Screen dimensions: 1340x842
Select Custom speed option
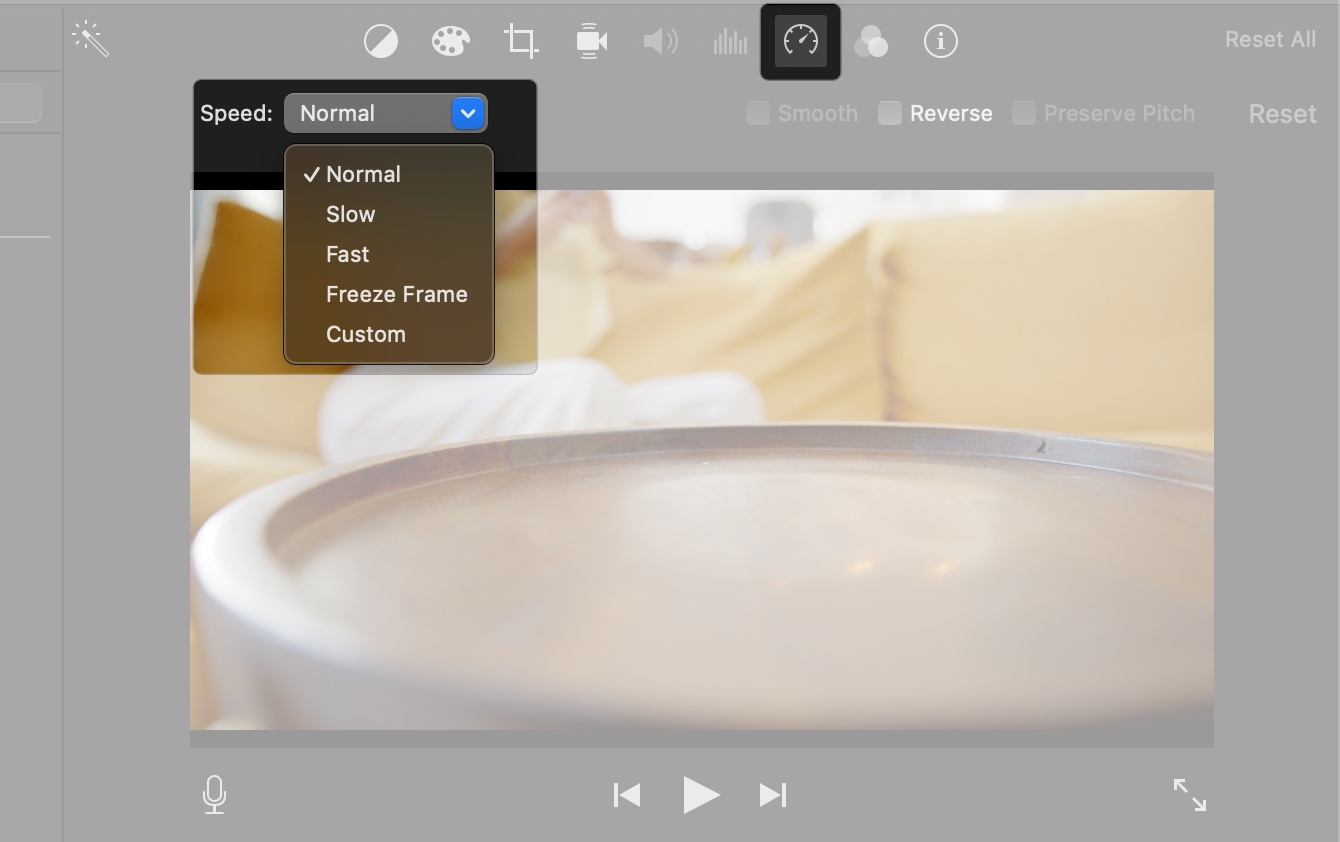(x=365, y=333)
